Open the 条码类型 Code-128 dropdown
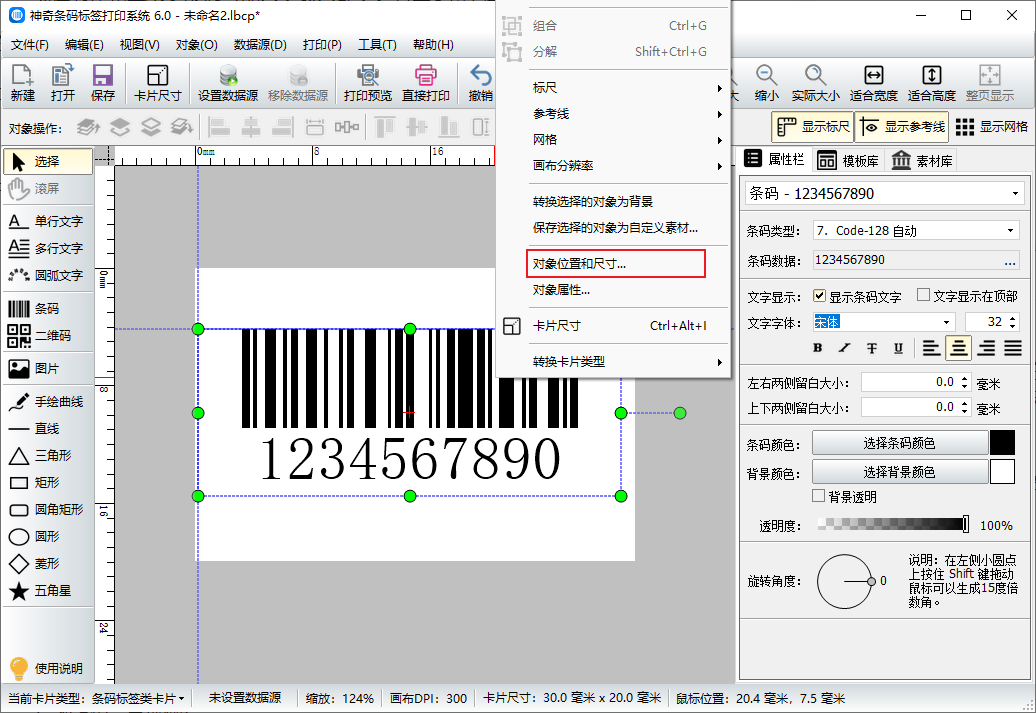Viewport: 1036px width, 713px height. pyautogui.click(x=1010, y=231)
